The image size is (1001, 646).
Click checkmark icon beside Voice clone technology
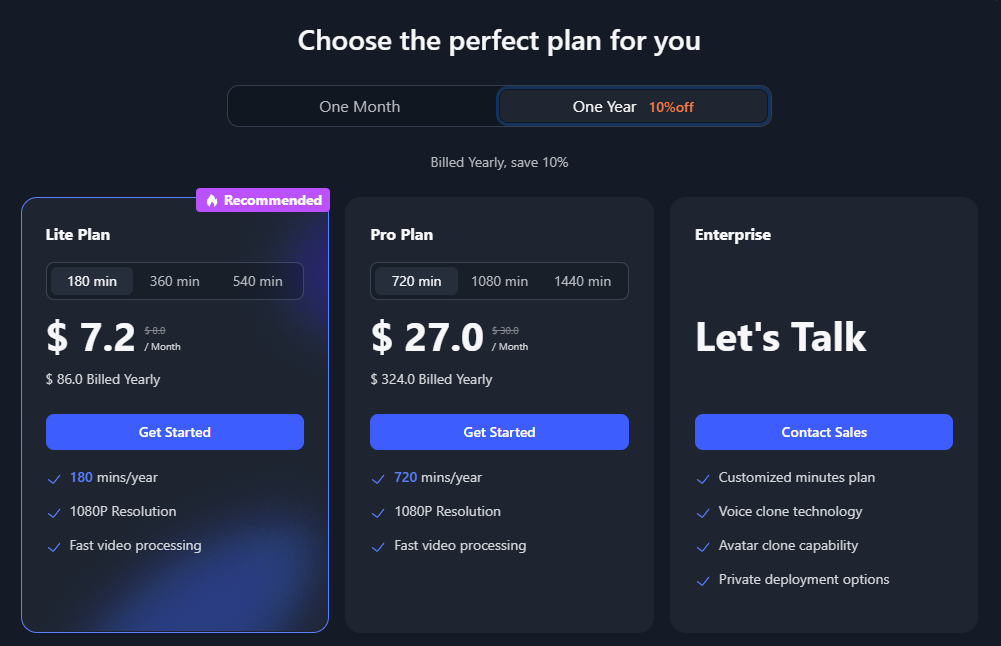coord(703,512)
